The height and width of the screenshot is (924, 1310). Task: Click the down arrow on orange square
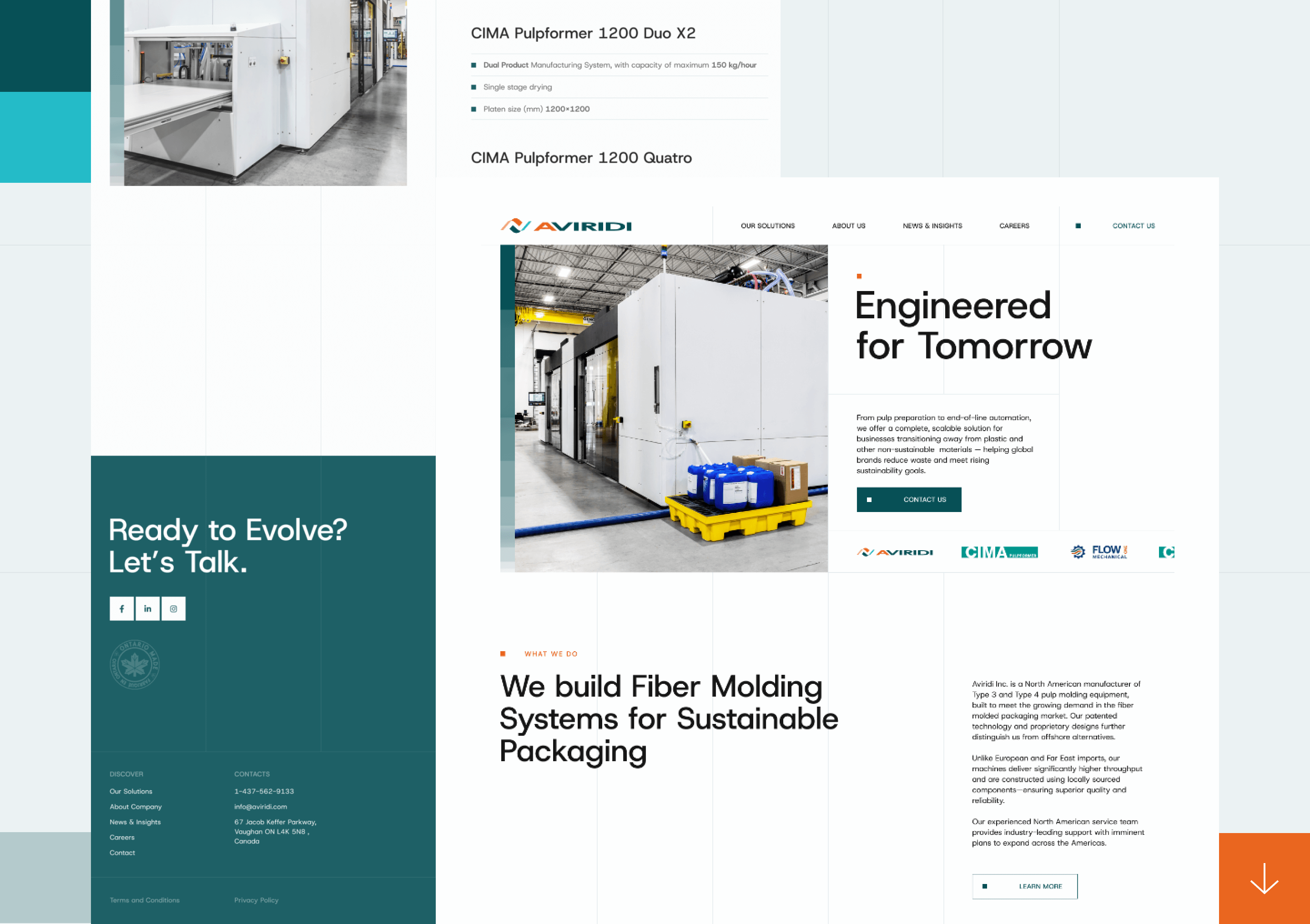(x=1264, y=879)
